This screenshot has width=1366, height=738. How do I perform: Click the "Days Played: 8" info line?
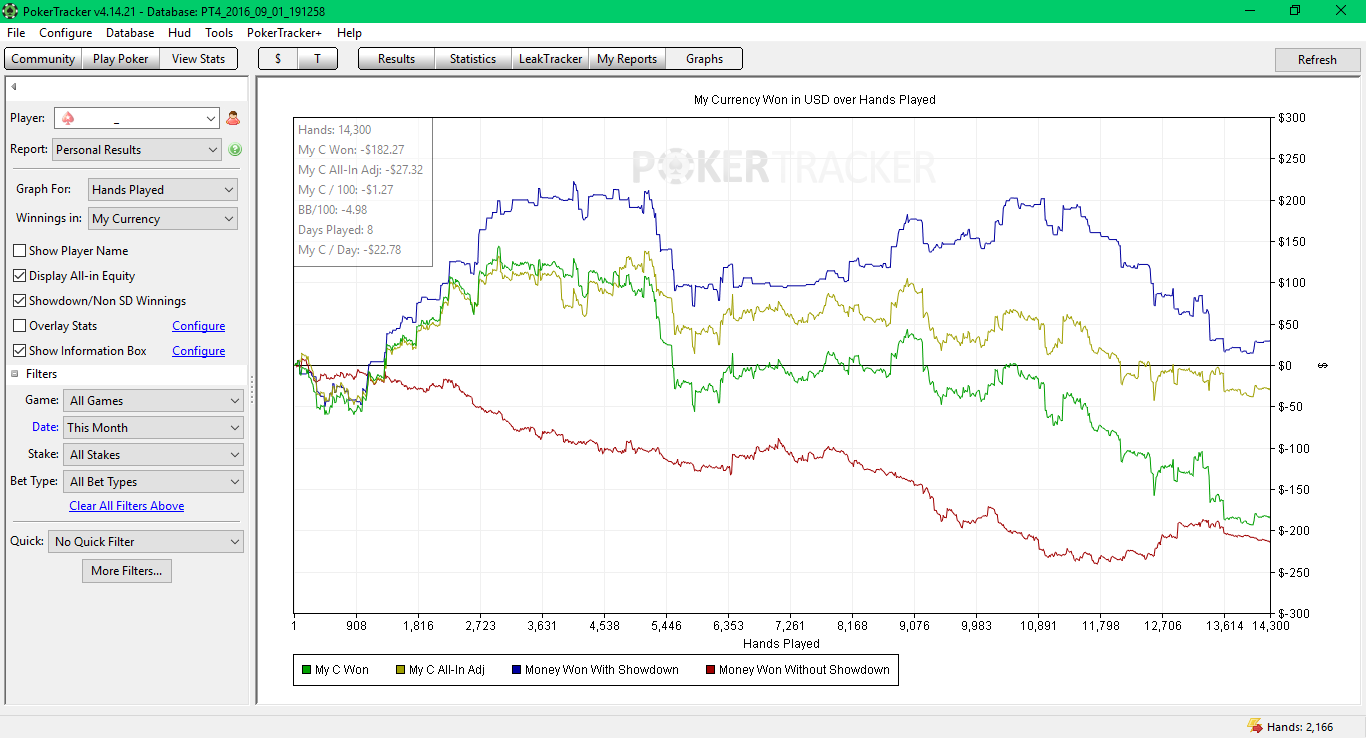(x=336, y=230)
